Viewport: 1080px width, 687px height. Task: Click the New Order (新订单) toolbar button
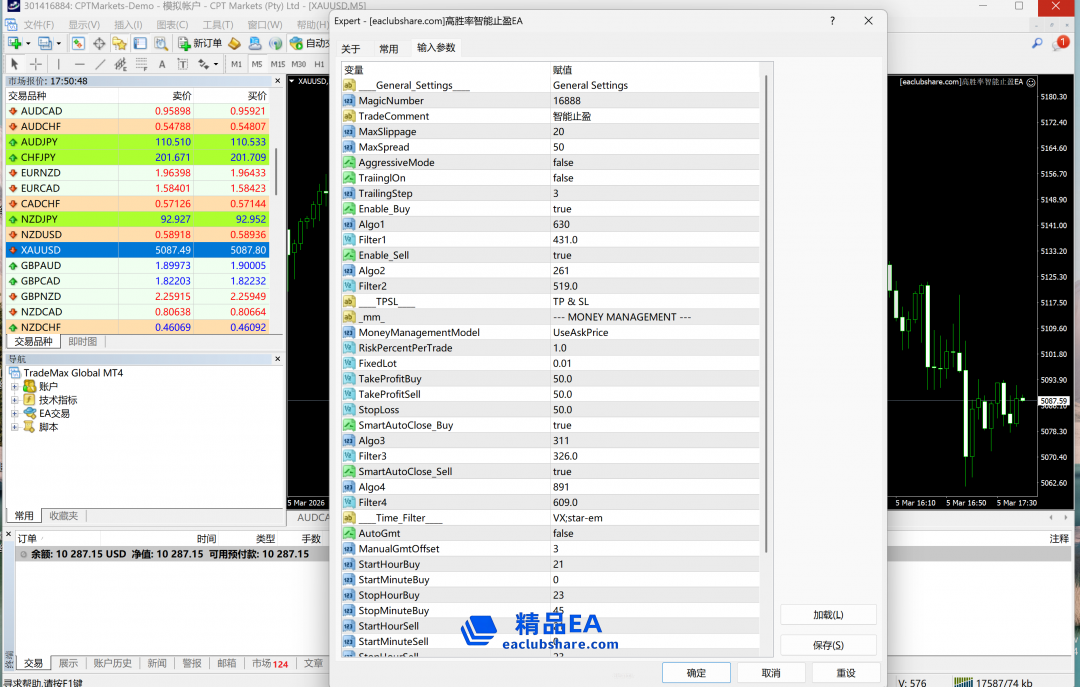tap(200, 43)
